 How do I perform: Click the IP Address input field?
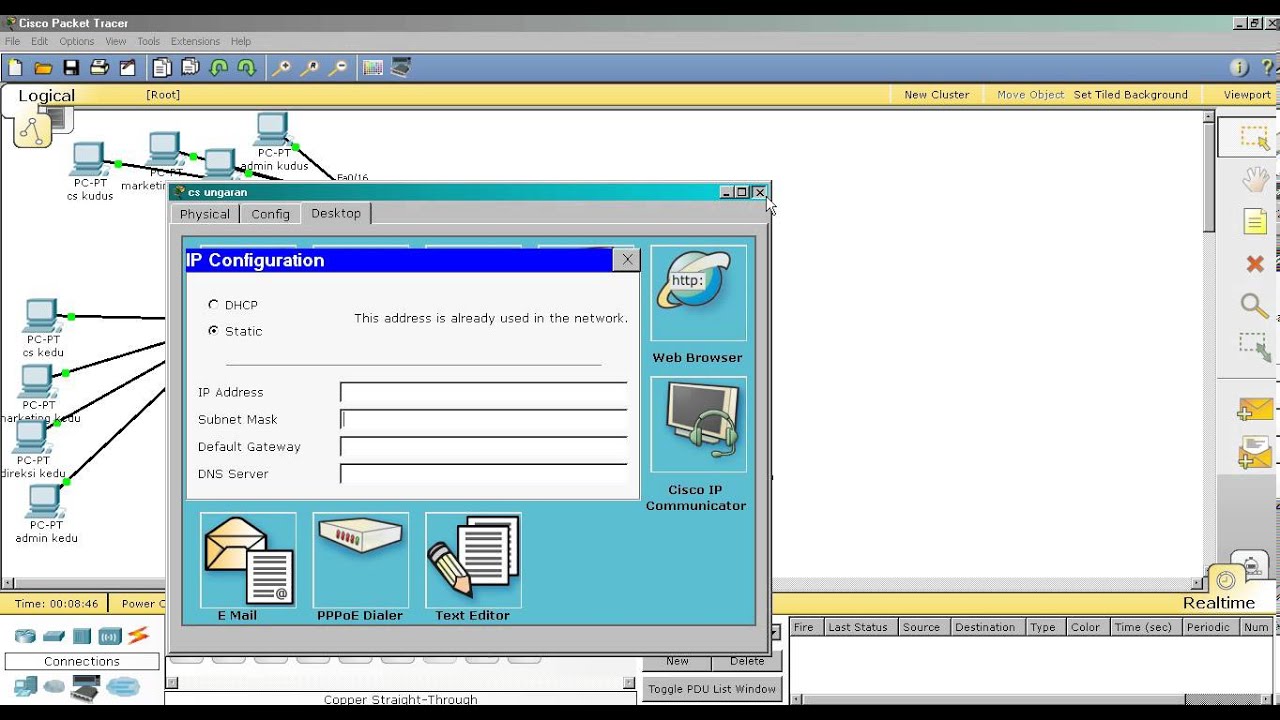483,392
